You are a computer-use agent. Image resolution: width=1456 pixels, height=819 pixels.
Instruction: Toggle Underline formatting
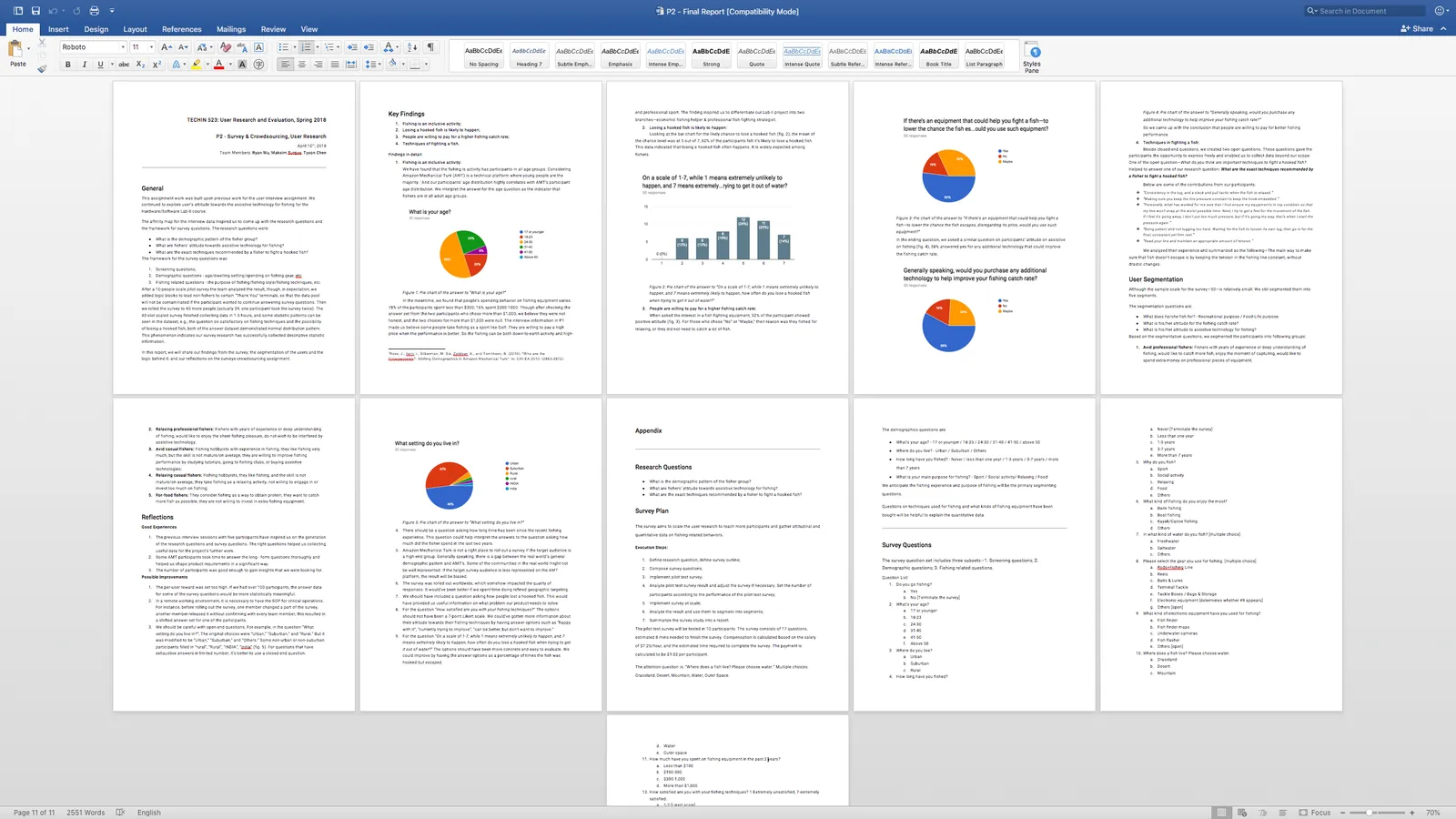(100, 65)
